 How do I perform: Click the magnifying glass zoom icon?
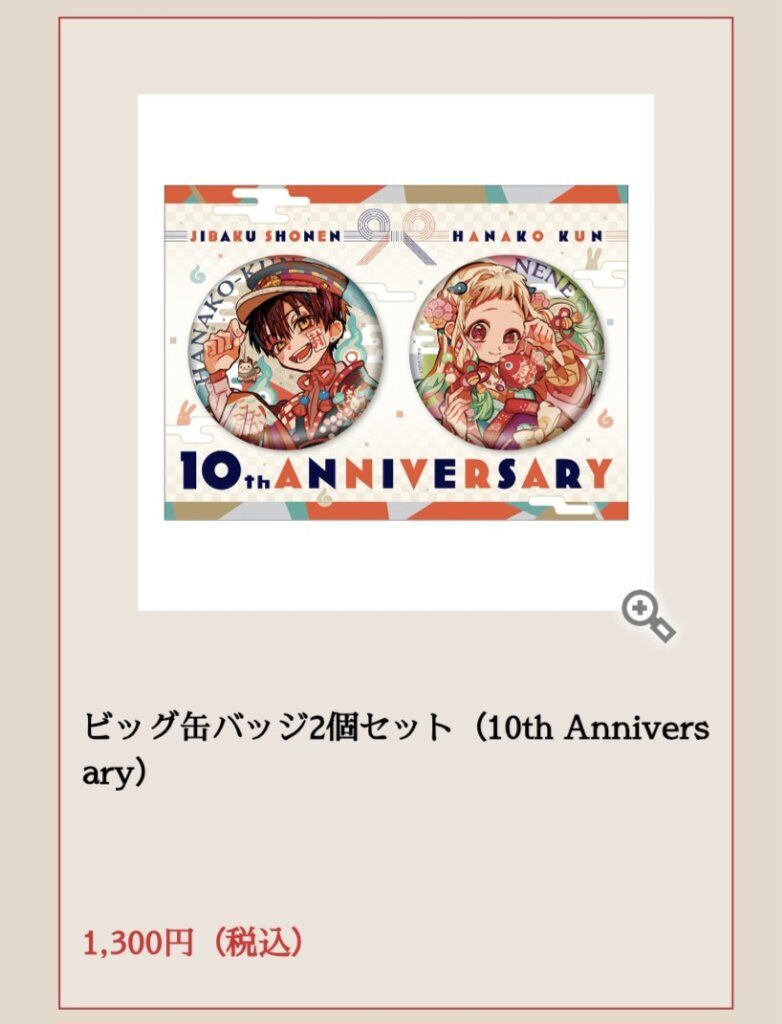point(648,616)
